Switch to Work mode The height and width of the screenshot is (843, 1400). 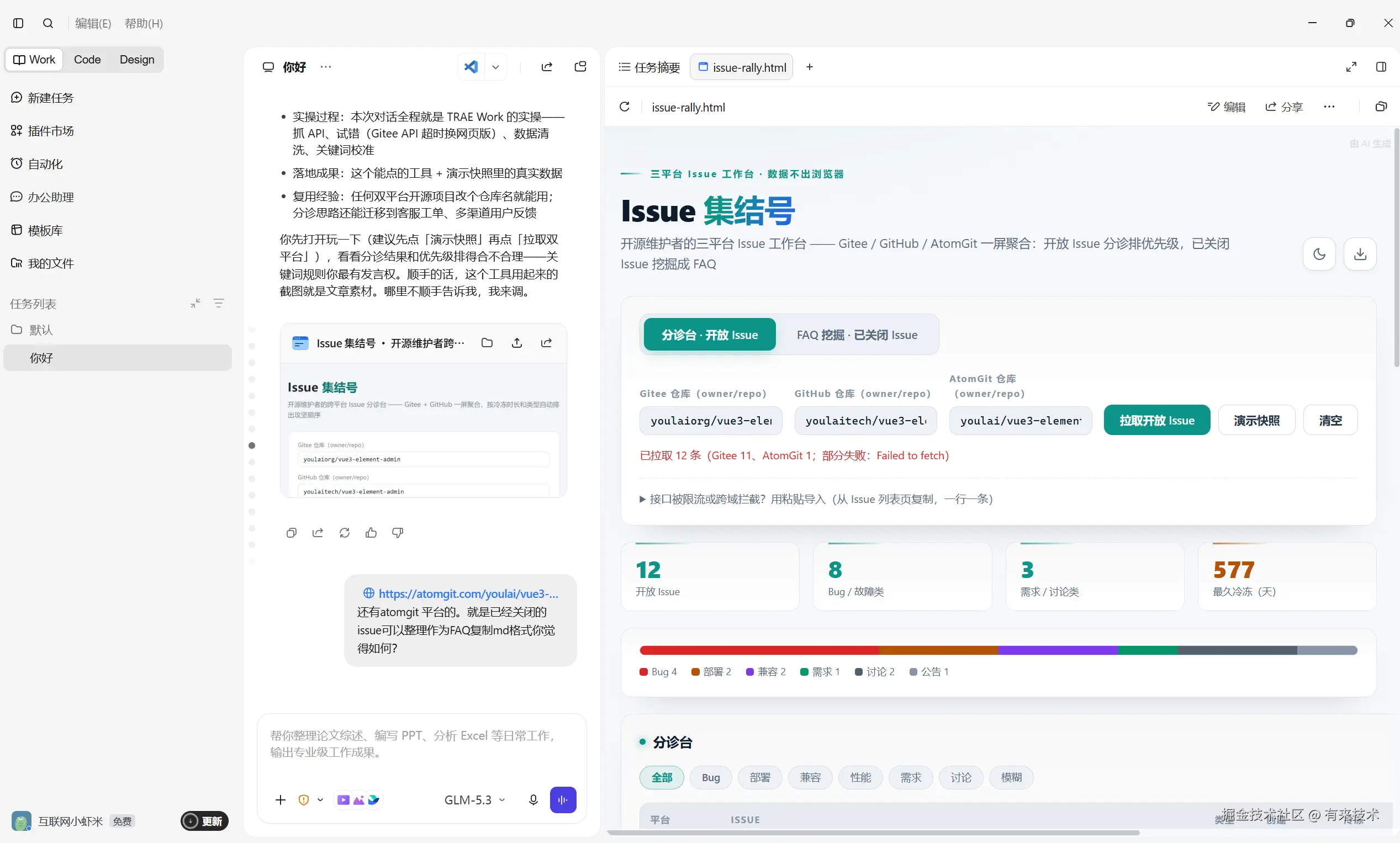[34, 60]
